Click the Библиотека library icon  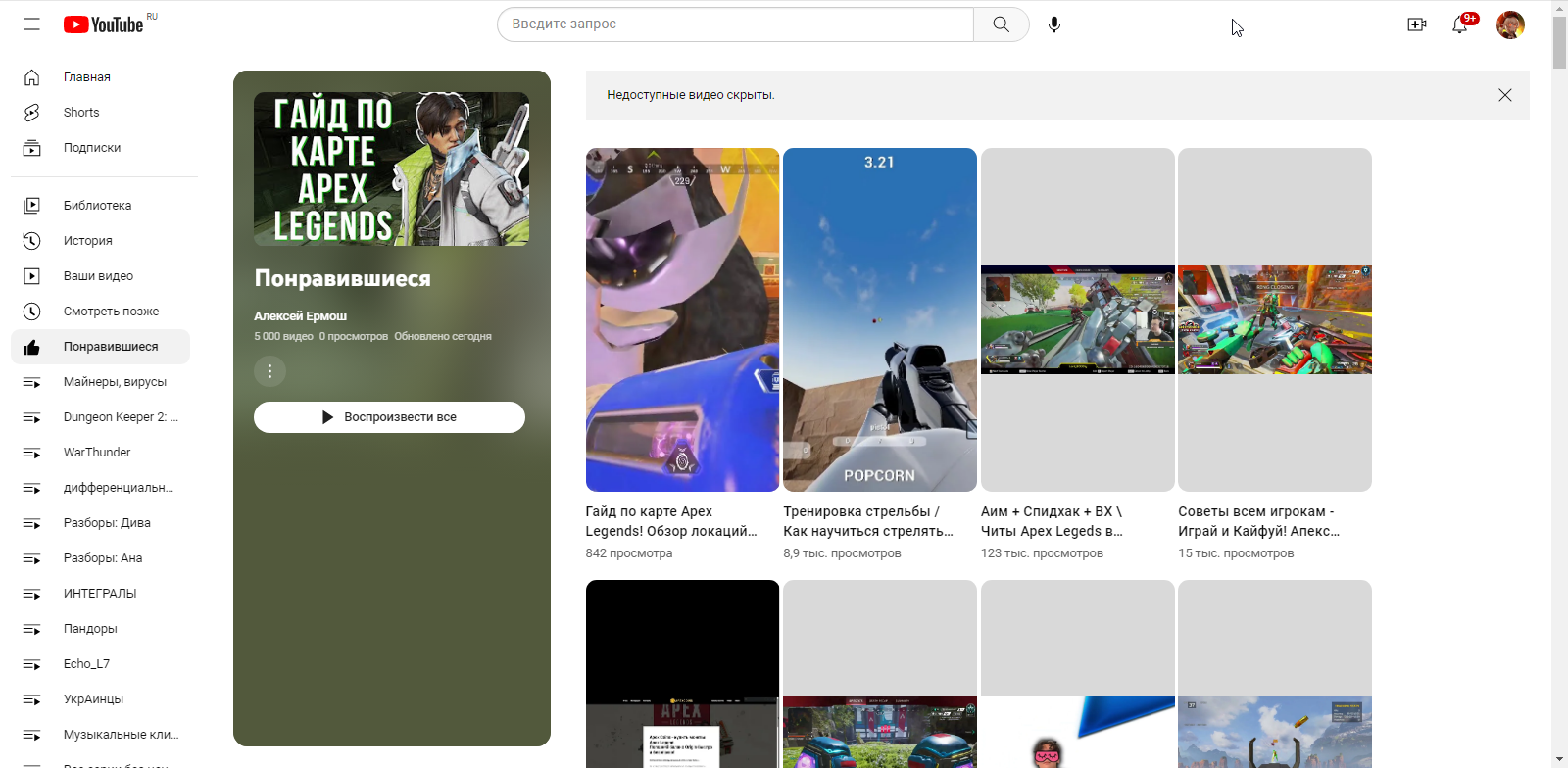tap(32, 206)
